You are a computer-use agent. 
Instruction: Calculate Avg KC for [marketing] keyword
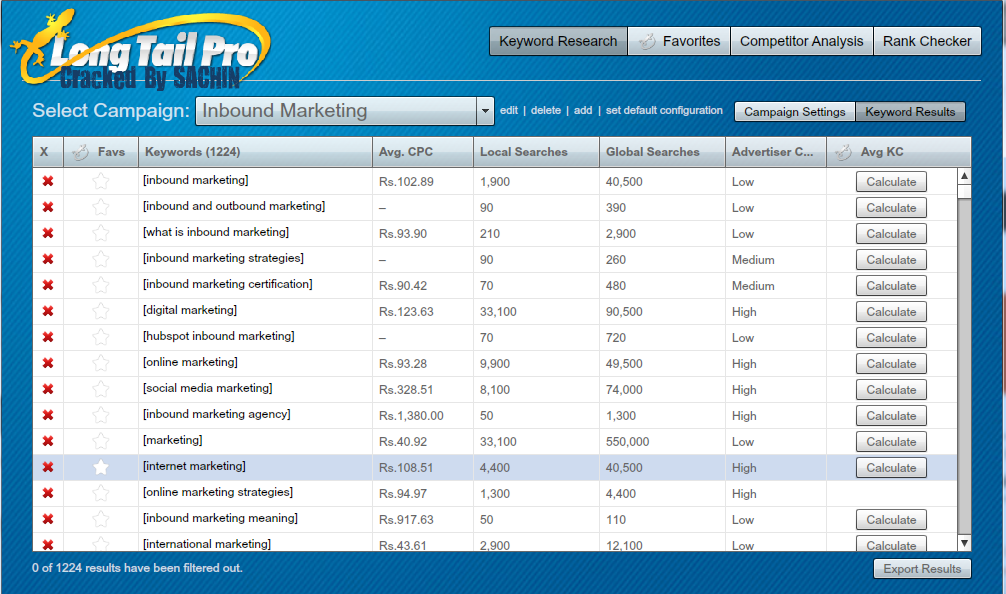tap(891, 441)
